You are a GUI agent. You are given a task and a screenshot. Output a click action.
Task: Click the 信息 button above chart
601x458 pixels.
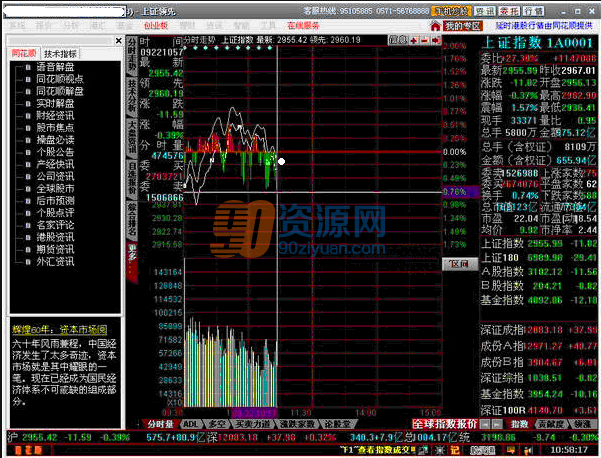(398, 40)
